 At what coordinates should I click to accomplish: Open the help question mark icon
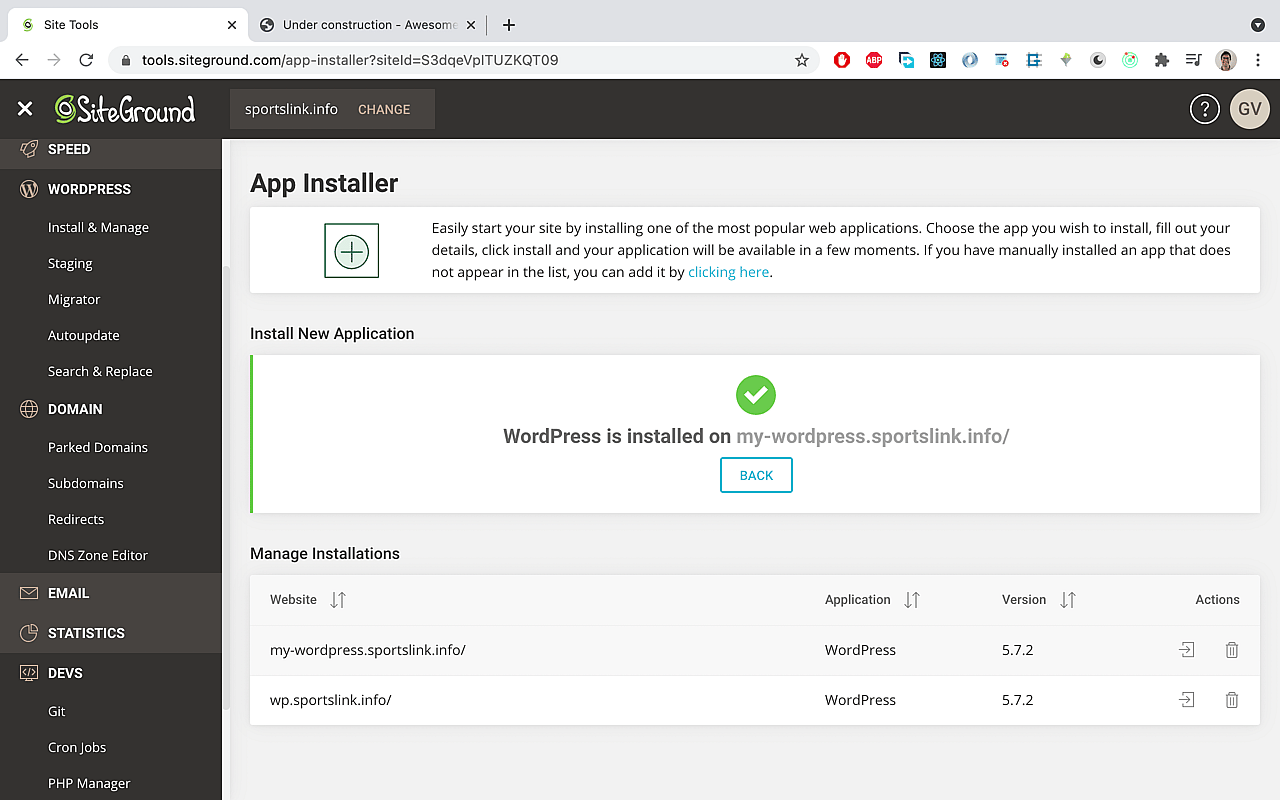coord(1204,109)
